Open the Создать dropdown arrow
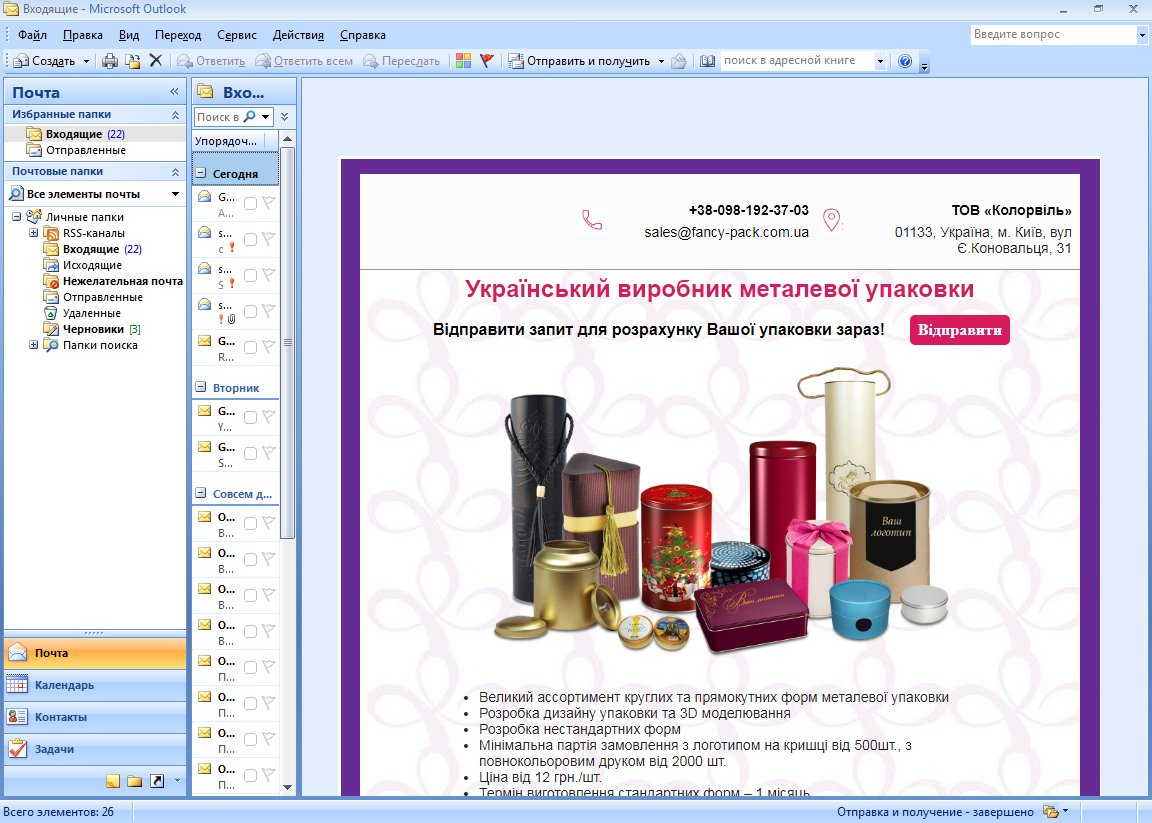1152x823 pixels. click(86, 61)
